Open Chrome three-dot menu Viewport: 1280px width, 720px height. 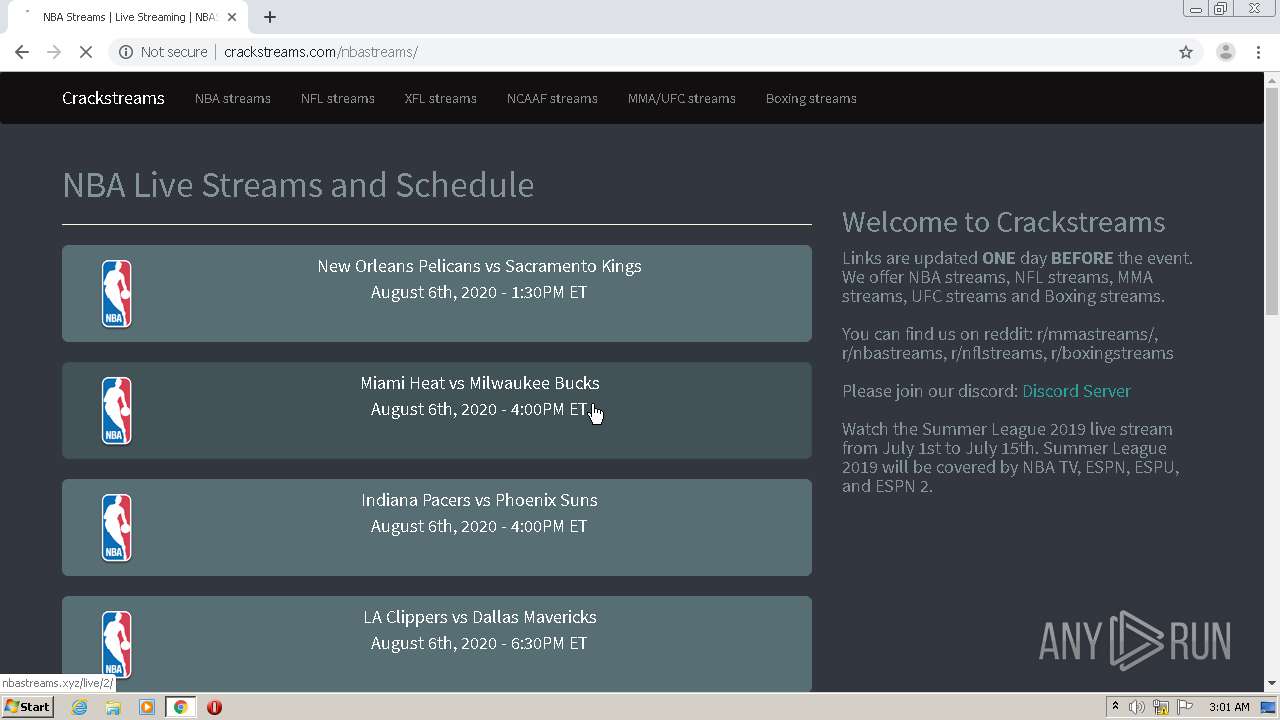click(x=1259, y=52)
